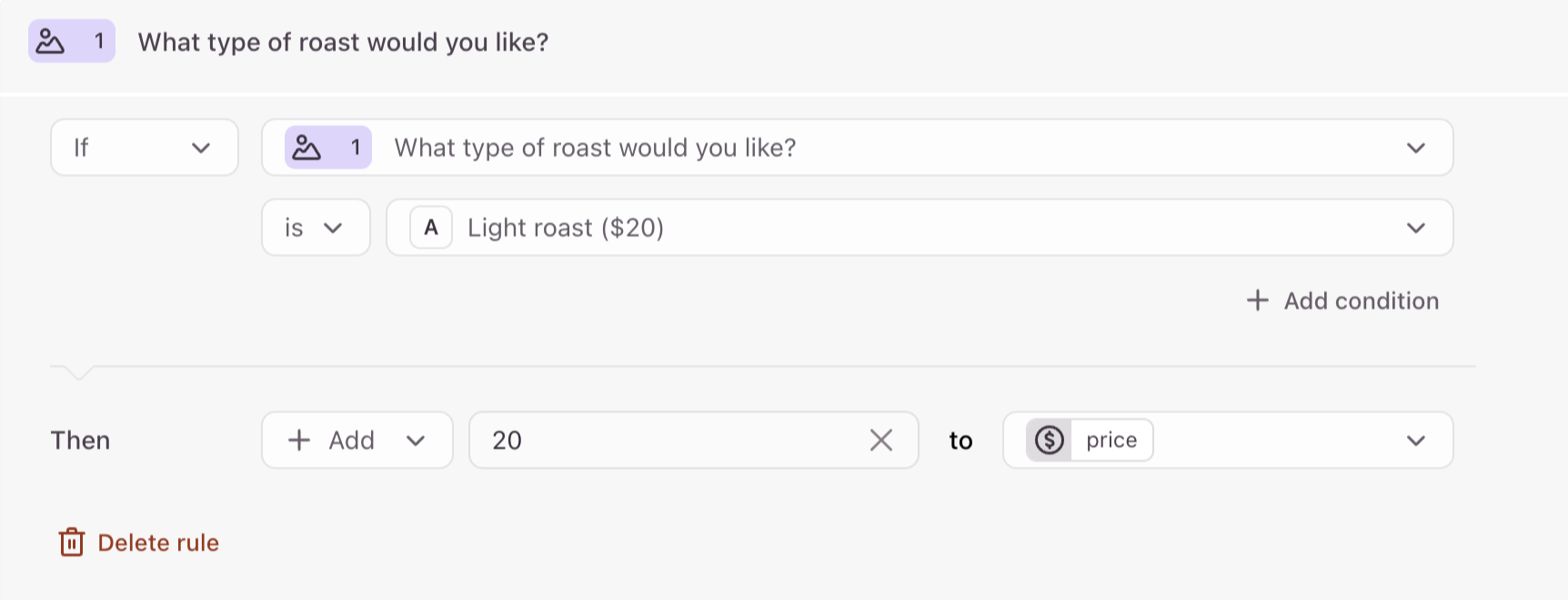Click the input field containing 20
This screenshot has width=1568, height=600.
(694, 440)
